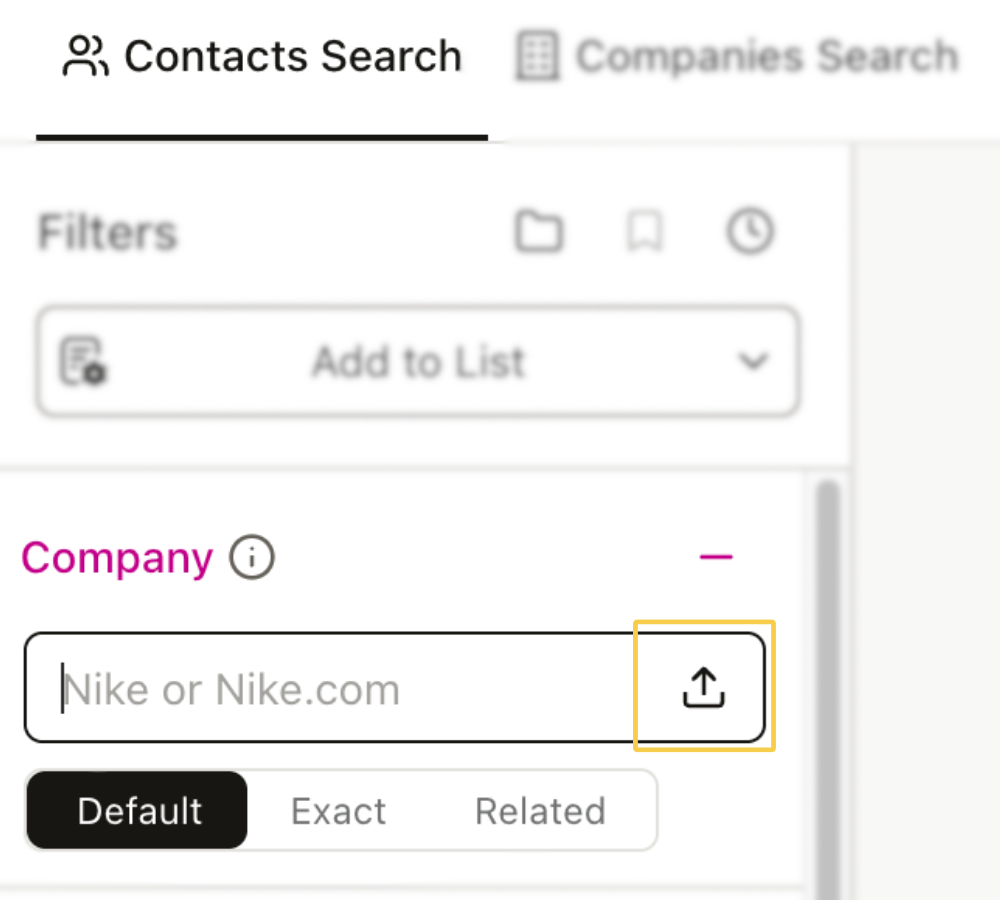Click the bookmark icon next to Filters
The width and height of the screenshot is (1000, 900).
click(644, 231)
